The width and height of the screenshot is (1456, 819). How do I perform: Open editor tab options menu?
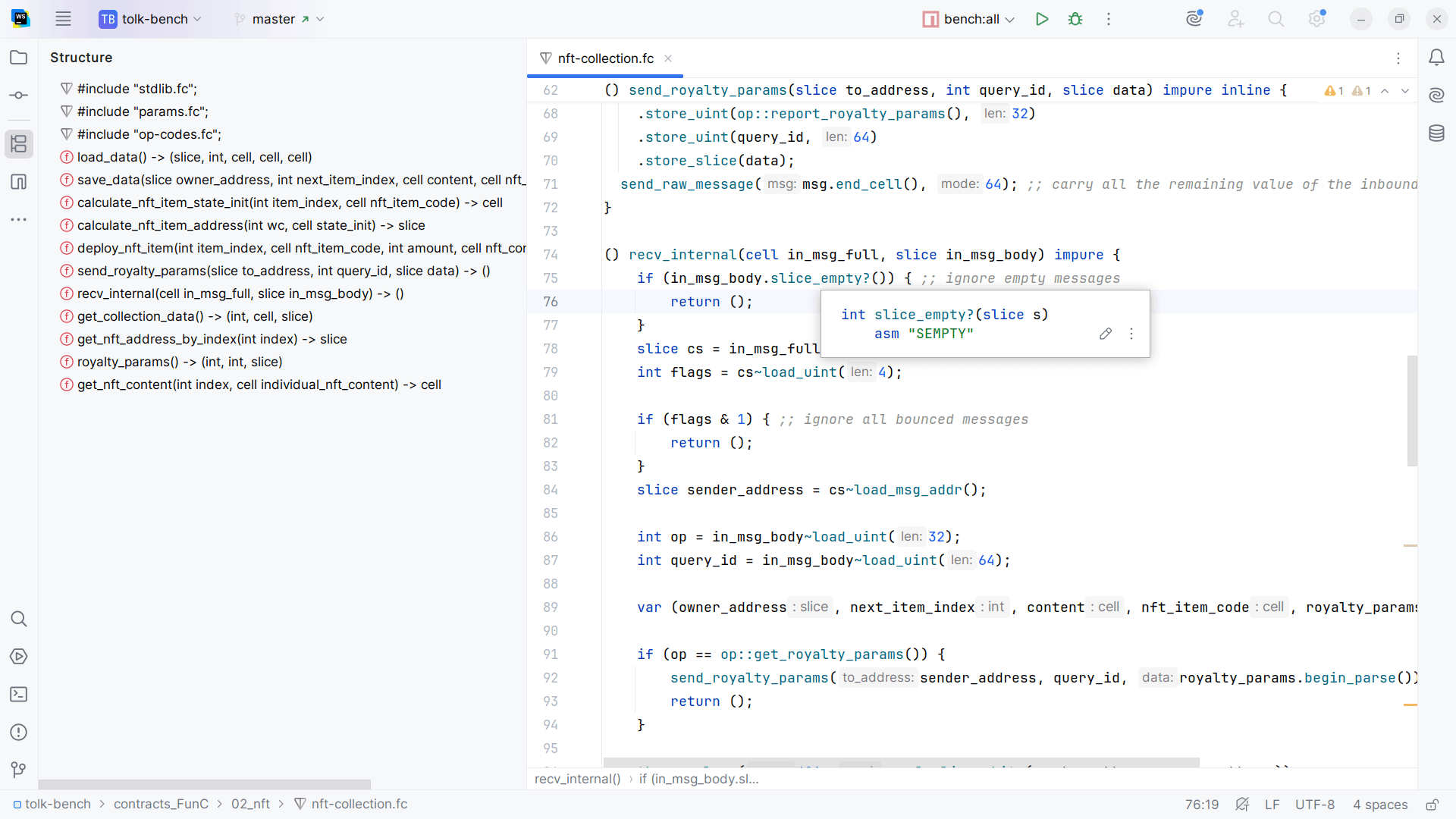[x=1398, y=58]
